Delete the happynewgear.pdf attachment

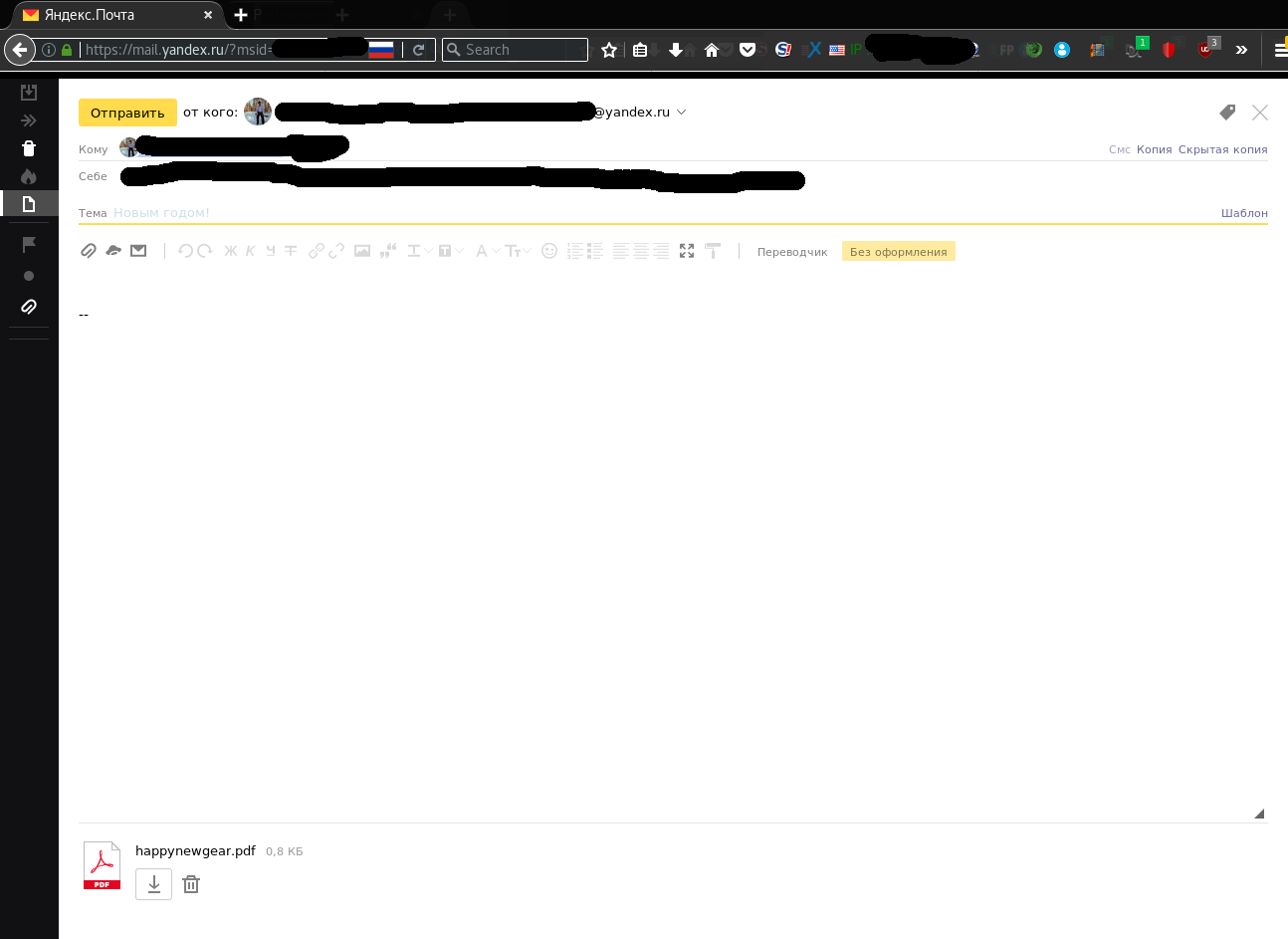click(x=192, y=884)
